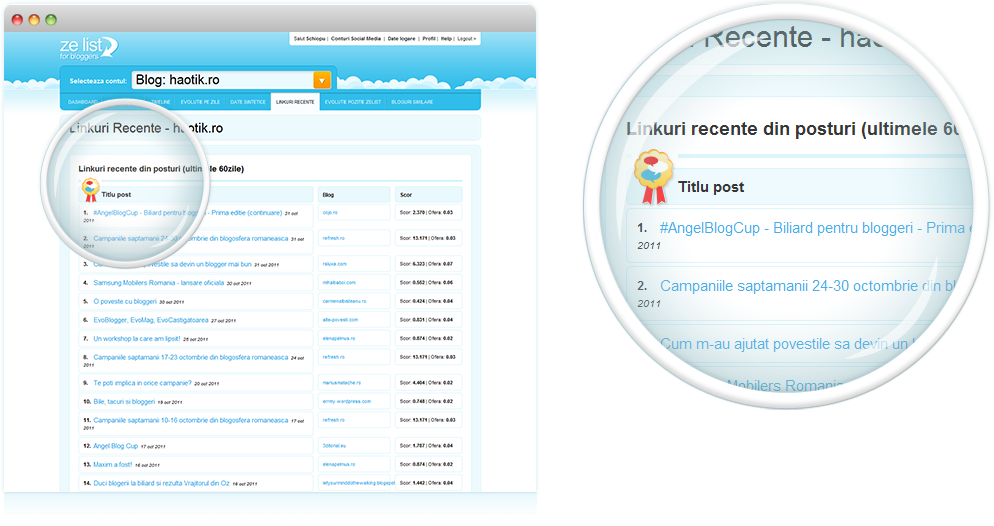This screenshot has width=994, height=526.
Task: Click the Date logare link
Action: tap(400, 38)
